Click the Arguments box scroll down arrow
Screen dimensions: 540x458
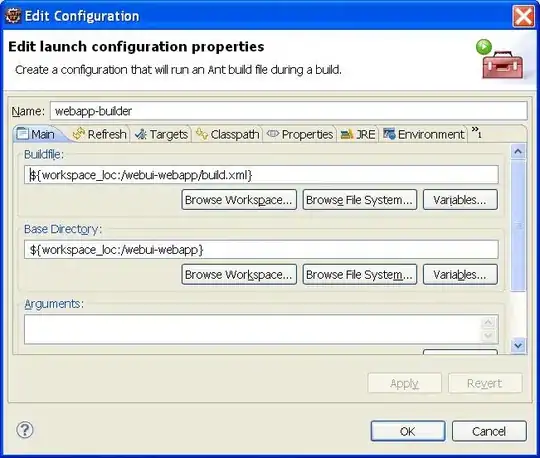(488, 336)
